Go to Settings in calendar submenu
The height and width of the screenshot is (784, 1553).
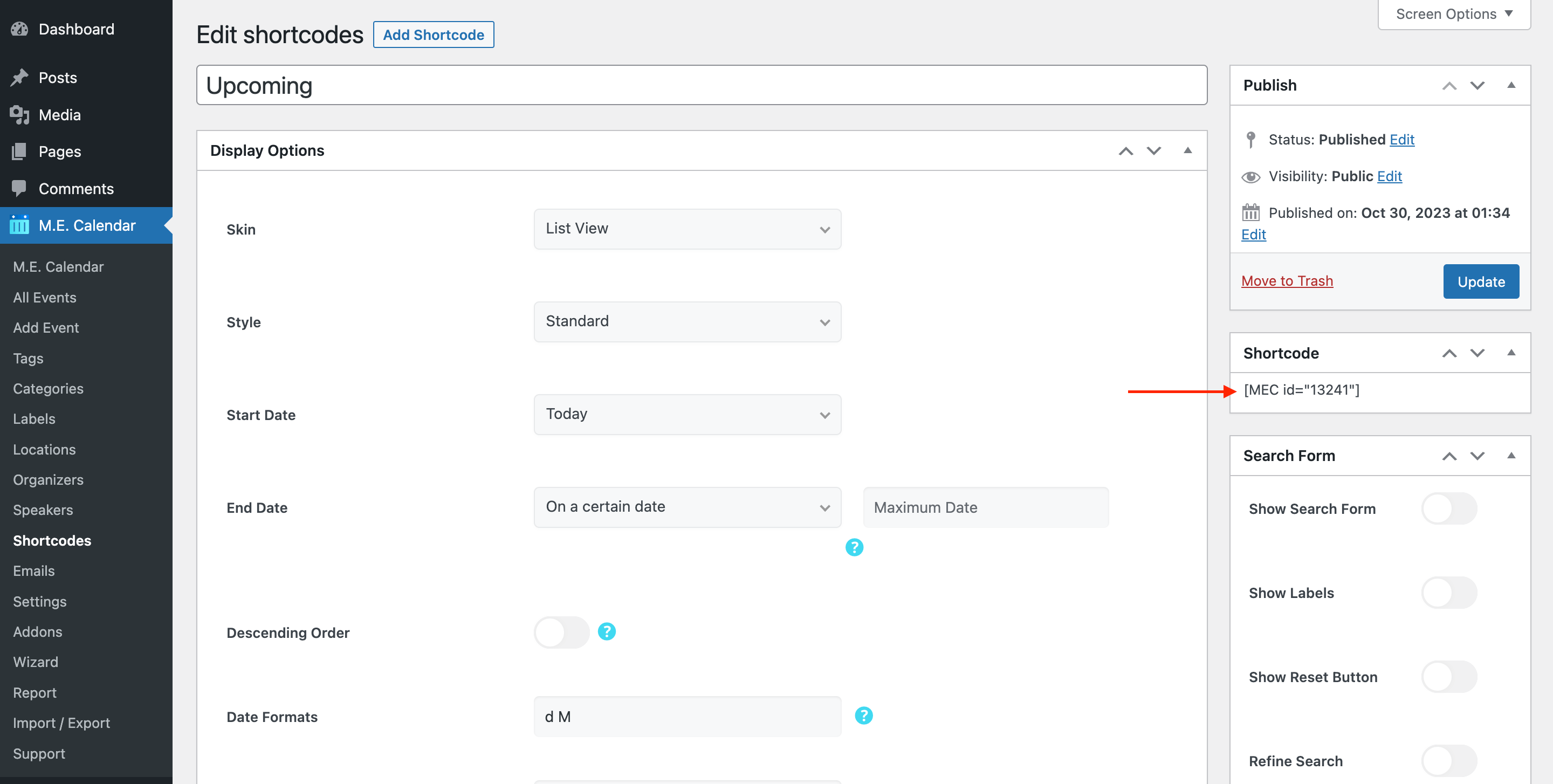pyautogui.click(x=40, y=601)
